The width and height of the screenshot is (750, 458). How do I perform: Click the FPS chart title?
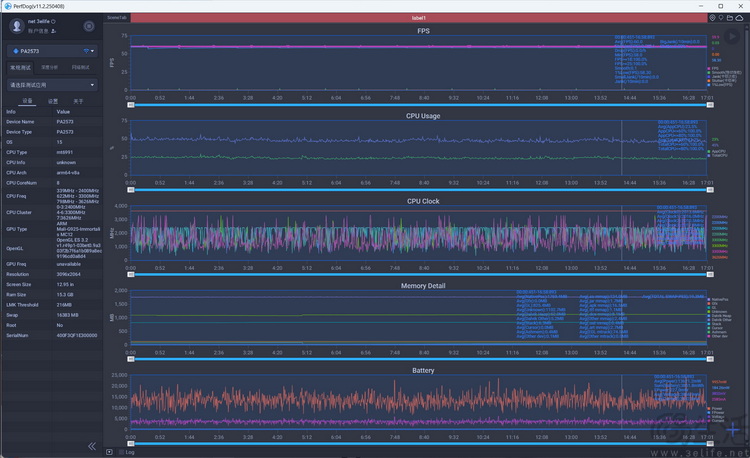(x=423, y=31)
